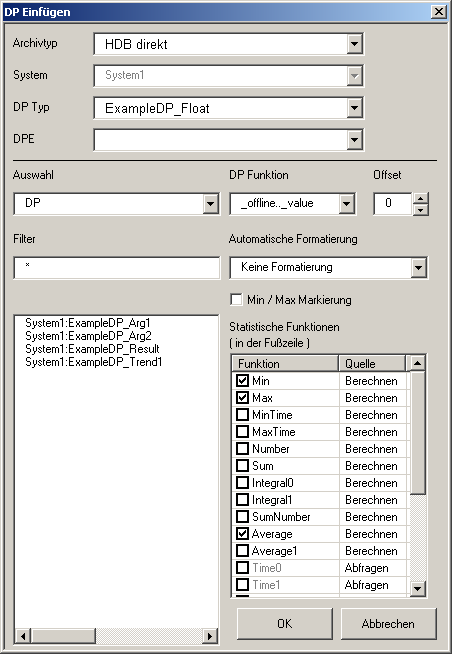The width and height of the screenshot is (452, 654).
Task: Enable the Min / Max Markierung checkbox
Action: click(x=236, y=299)
